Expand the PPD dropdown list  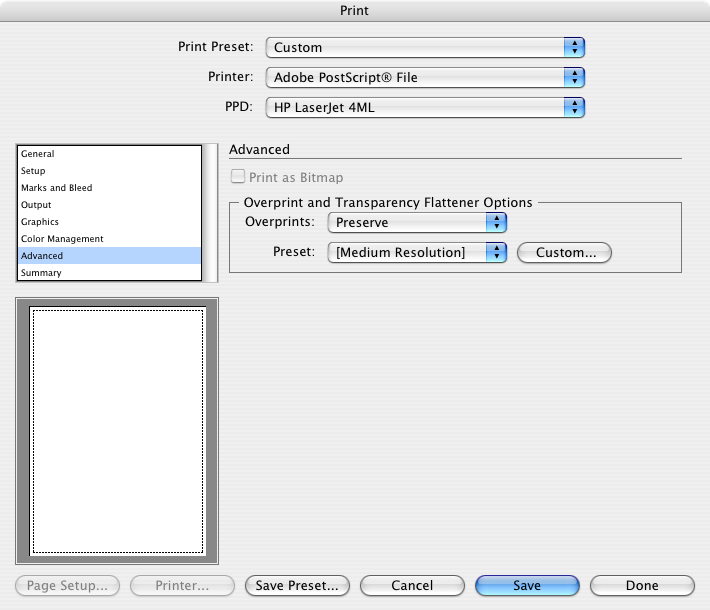tap(425, 107)
